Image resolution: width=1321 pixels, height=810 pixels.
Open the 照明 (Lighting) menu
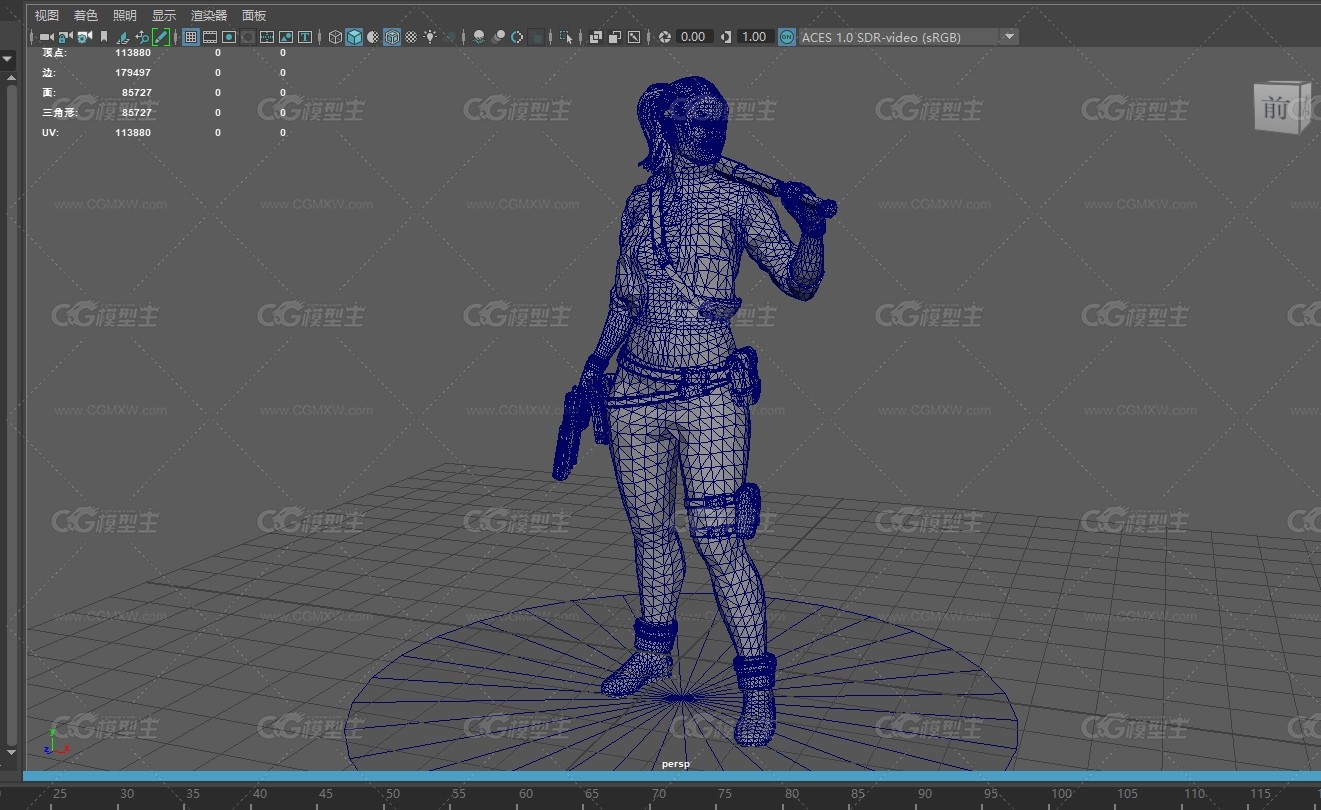[x=125, y=15]
